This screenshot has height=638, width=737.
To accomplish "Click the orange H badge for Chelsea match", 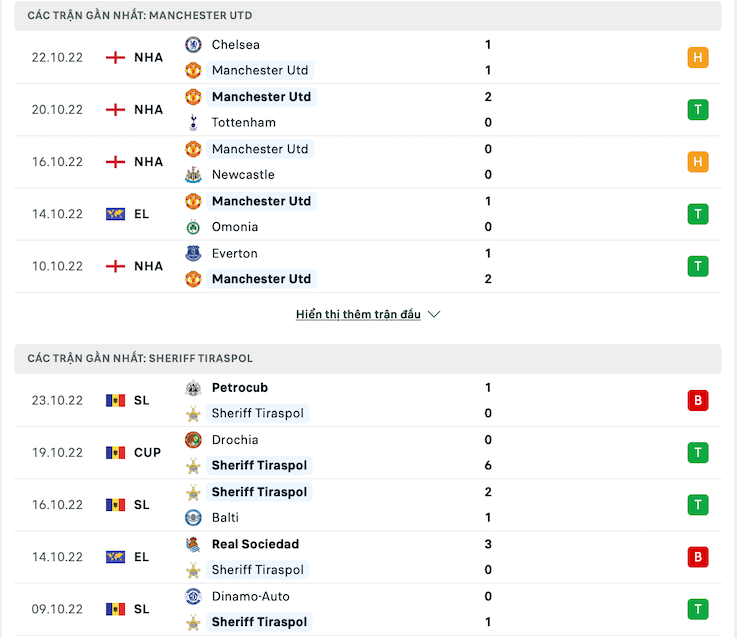I will (x=698, y=58).
